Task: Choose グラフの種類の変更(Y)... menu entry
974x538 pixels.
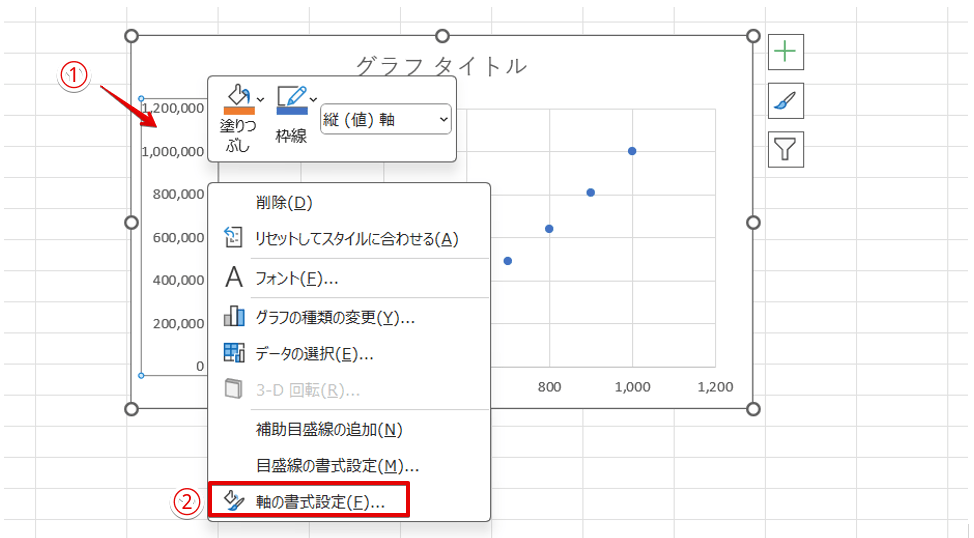Action: pyautogui.click(x=349, y=317)
